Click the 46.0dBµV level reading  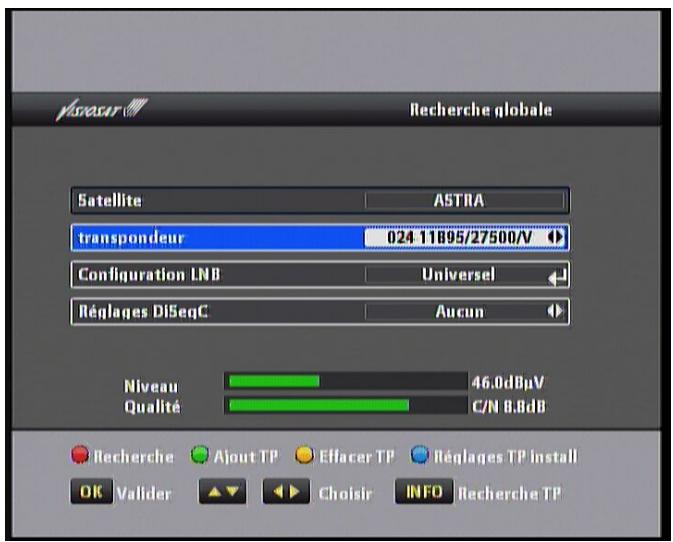tap(508, 382)
